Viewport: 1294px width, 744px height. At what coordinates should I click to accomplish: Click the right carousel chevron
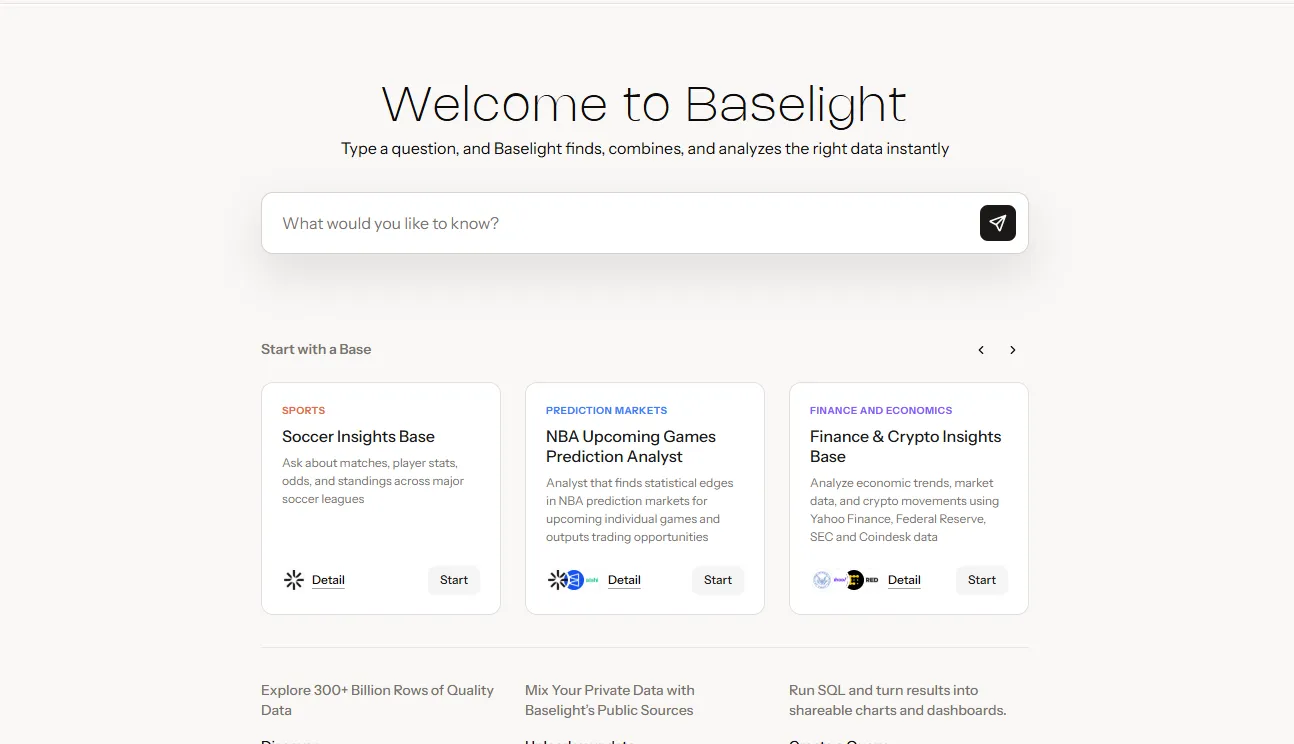tap(1013, 349)
